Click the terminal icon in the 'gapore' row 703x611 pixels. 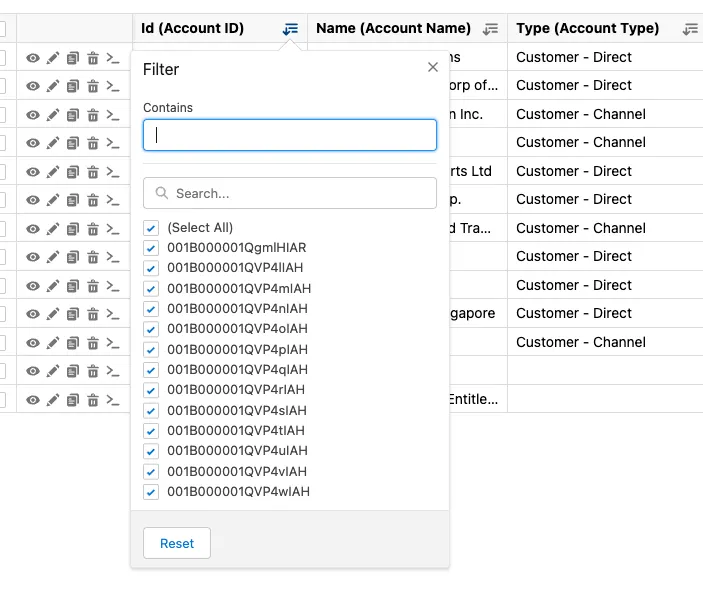pyautogui.click(x=113, y=314)
